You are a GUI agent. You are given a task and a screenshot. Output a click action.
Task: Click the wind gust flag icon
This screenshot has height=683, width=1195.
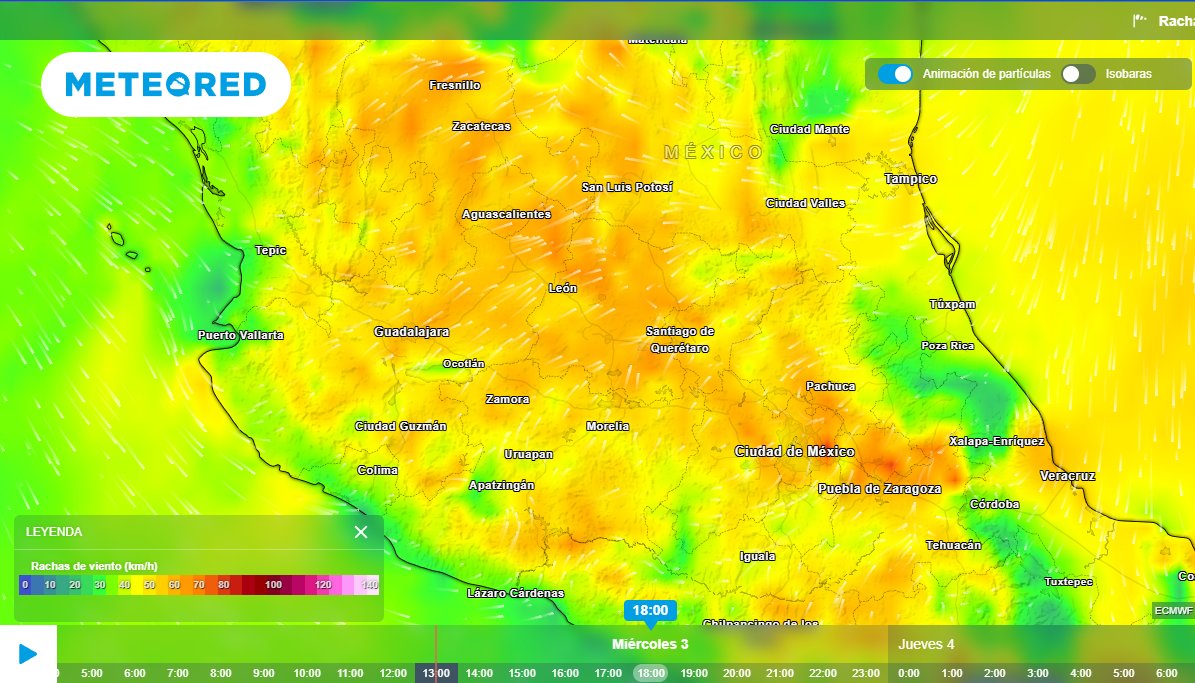1139,21
